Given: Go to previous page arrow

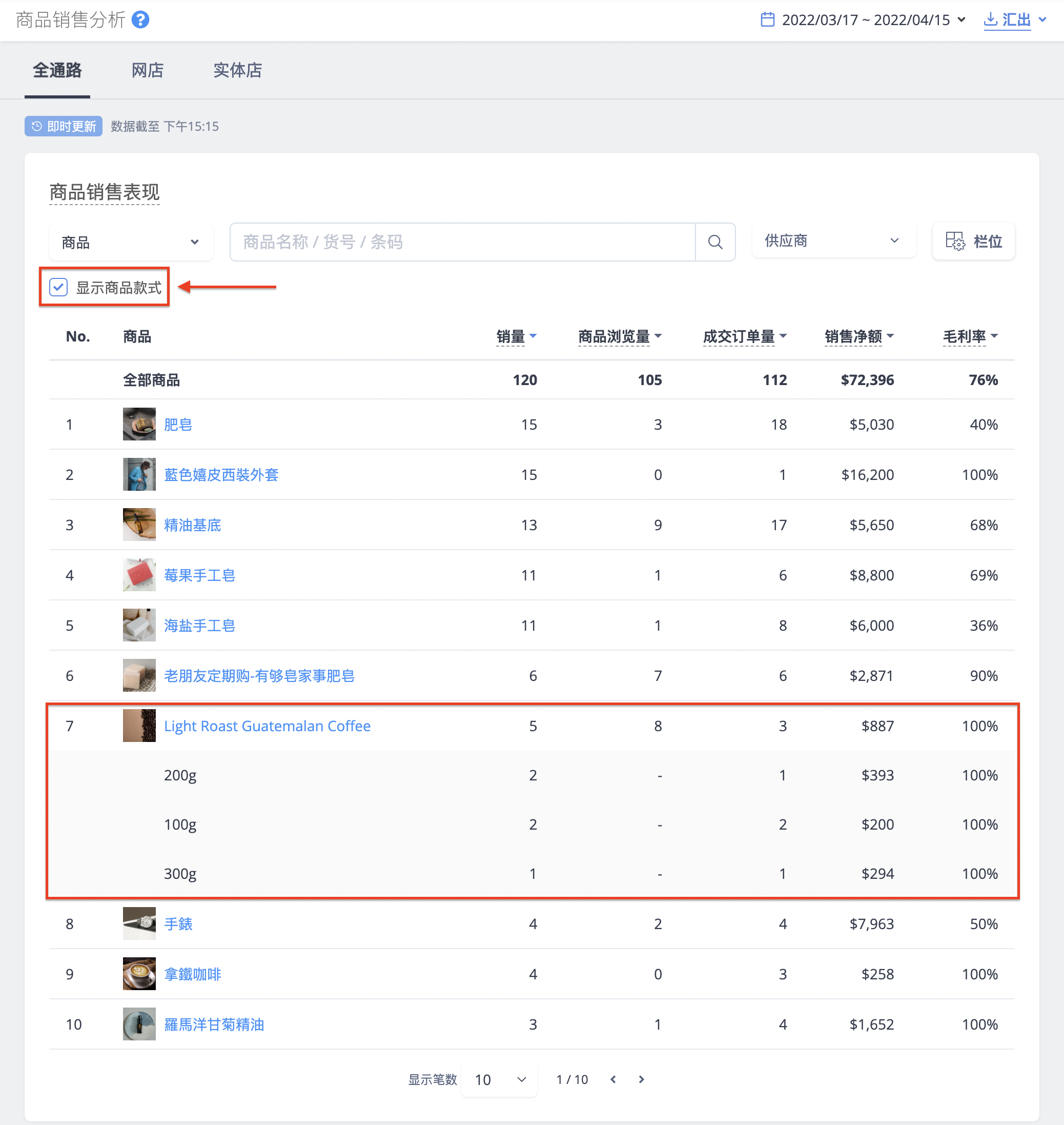Looking at the screenshot, I should coord(613,1079).
